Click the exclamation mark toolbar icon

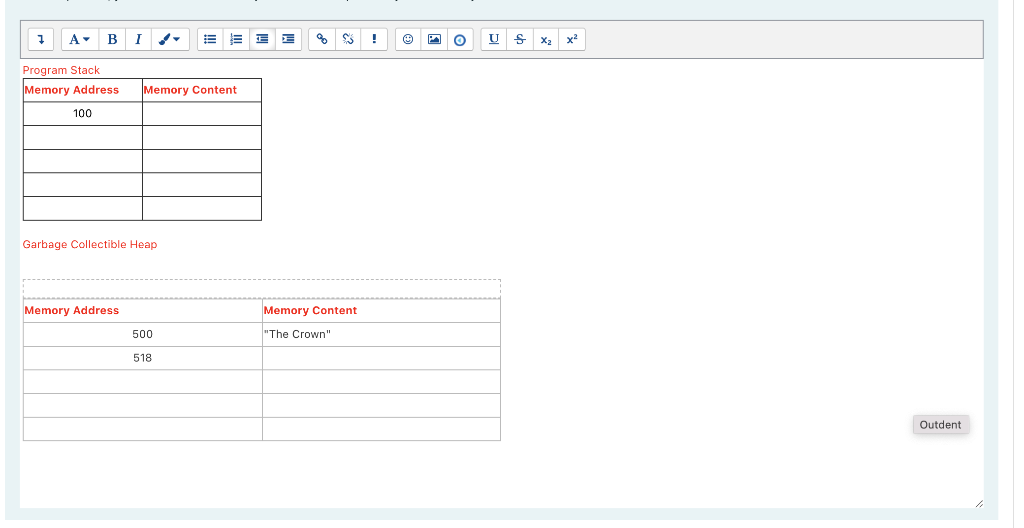point(374,39)
